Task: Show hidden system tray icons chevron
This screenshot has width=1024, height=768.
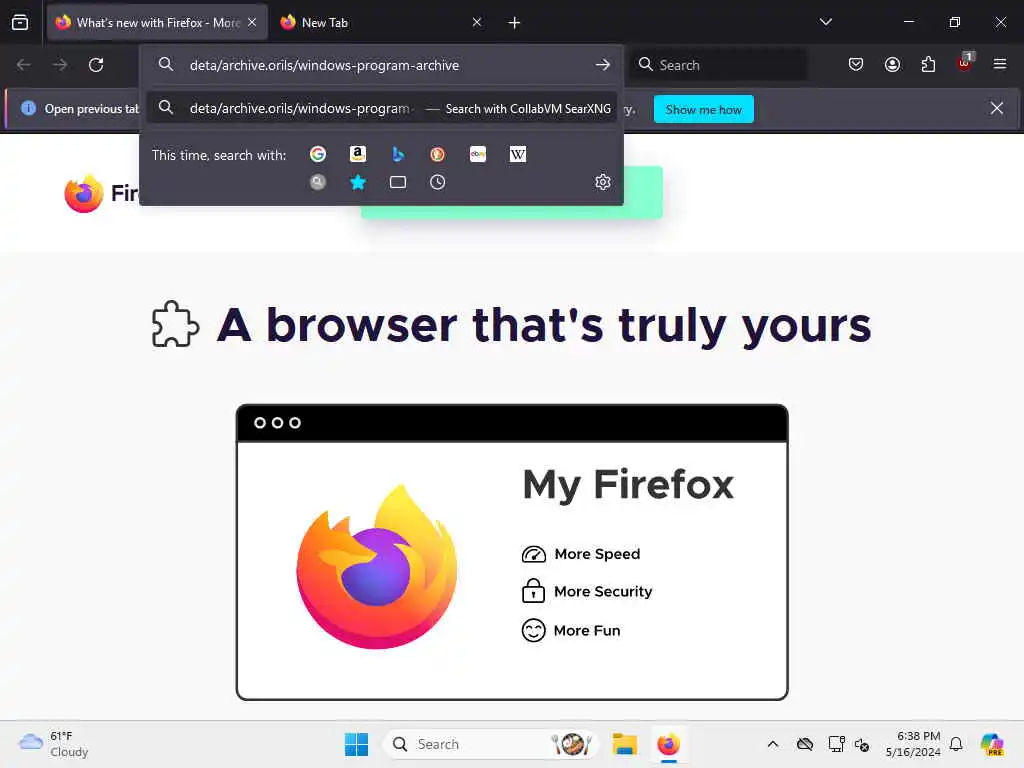Action: [773, 744]
